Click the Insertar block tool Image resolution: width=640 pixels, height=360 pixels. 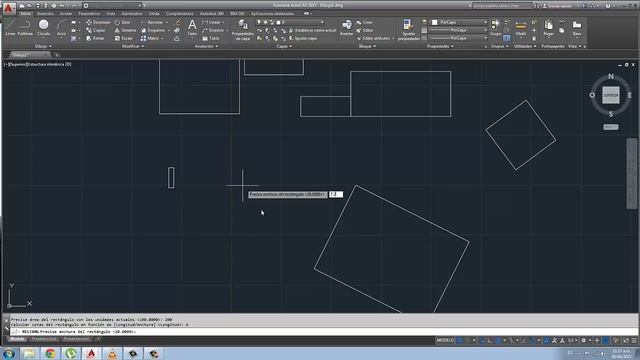coord(347,28)
